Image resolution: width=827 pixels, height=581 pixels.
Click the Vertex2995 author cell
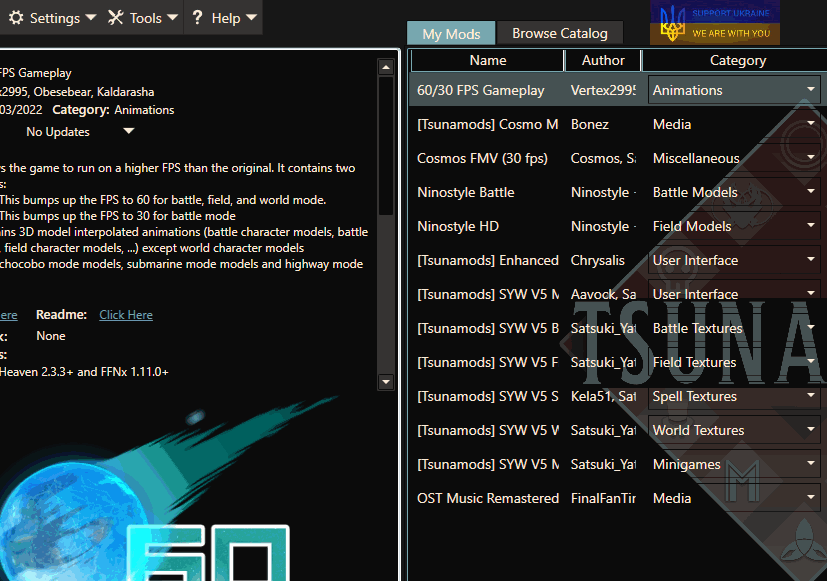coord(603,90)
